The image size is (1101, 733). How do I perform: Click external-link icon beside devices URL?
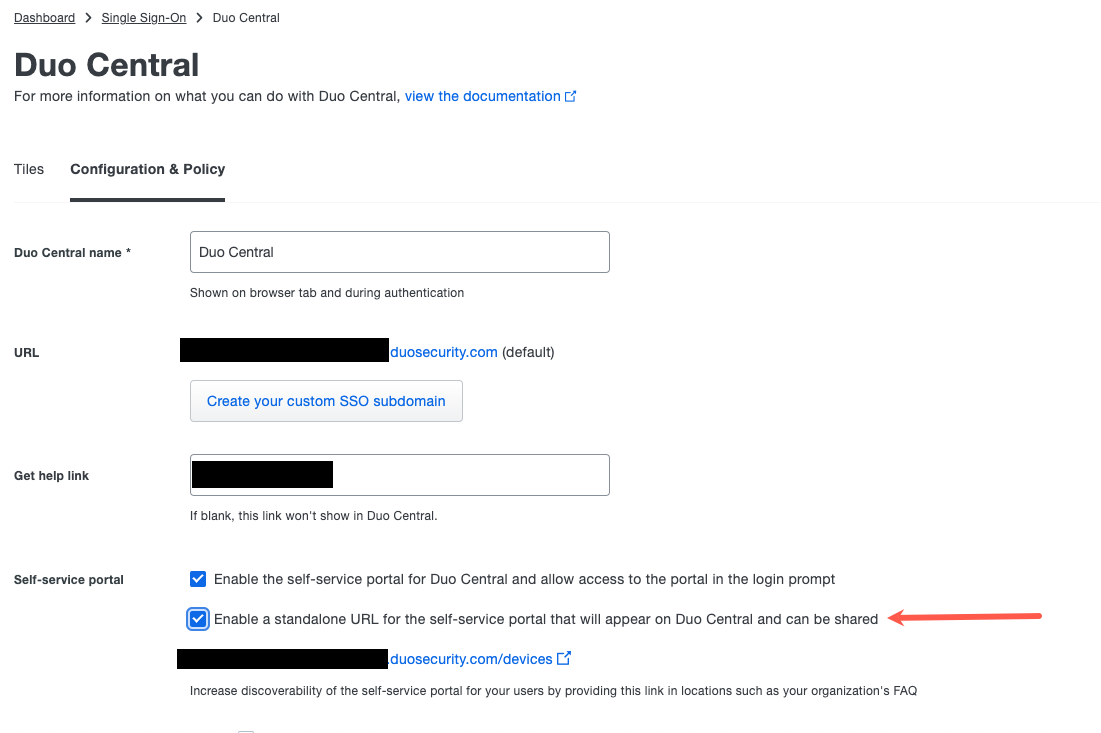click(564, 659)
